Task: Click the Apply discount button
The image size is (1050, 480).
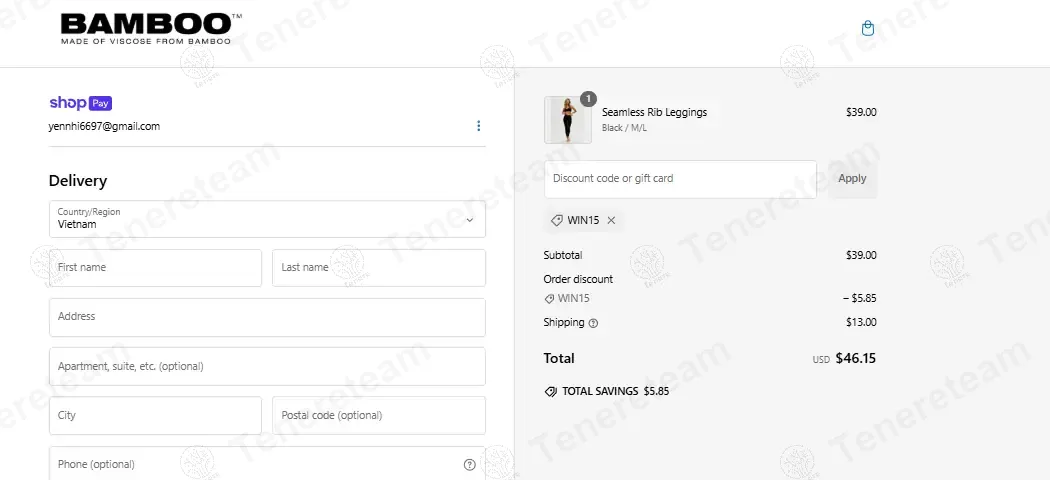Action: tap(852, 179)
